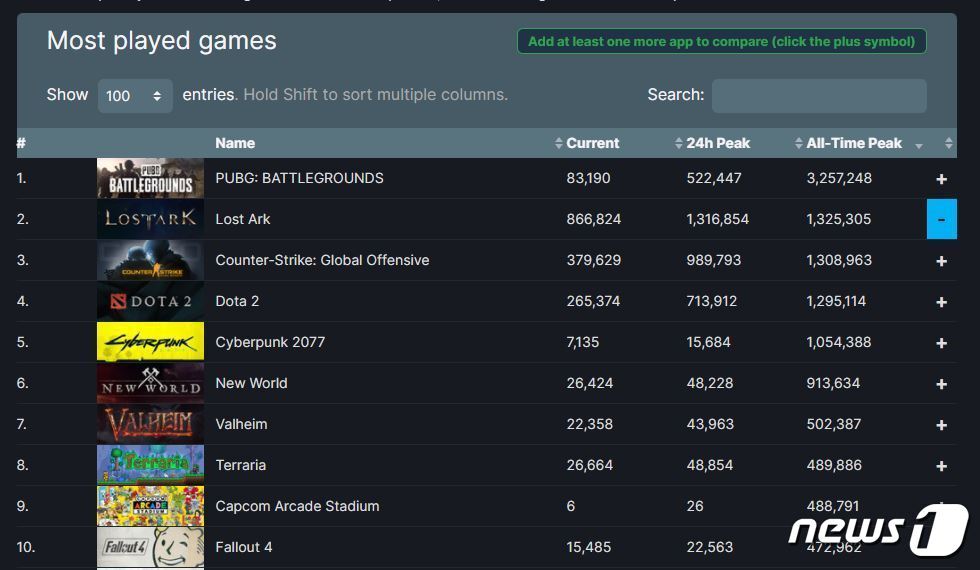Select Lost Ark current value 866,824
Viewport: 980px width, 570px height.
coord(593,219)
